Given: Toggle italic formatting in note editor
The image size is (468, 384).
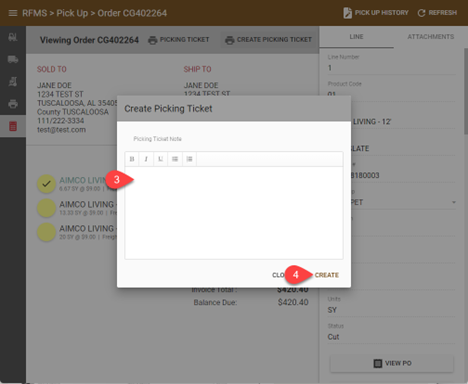Looking at the screenshot, I should pos(146,159).
